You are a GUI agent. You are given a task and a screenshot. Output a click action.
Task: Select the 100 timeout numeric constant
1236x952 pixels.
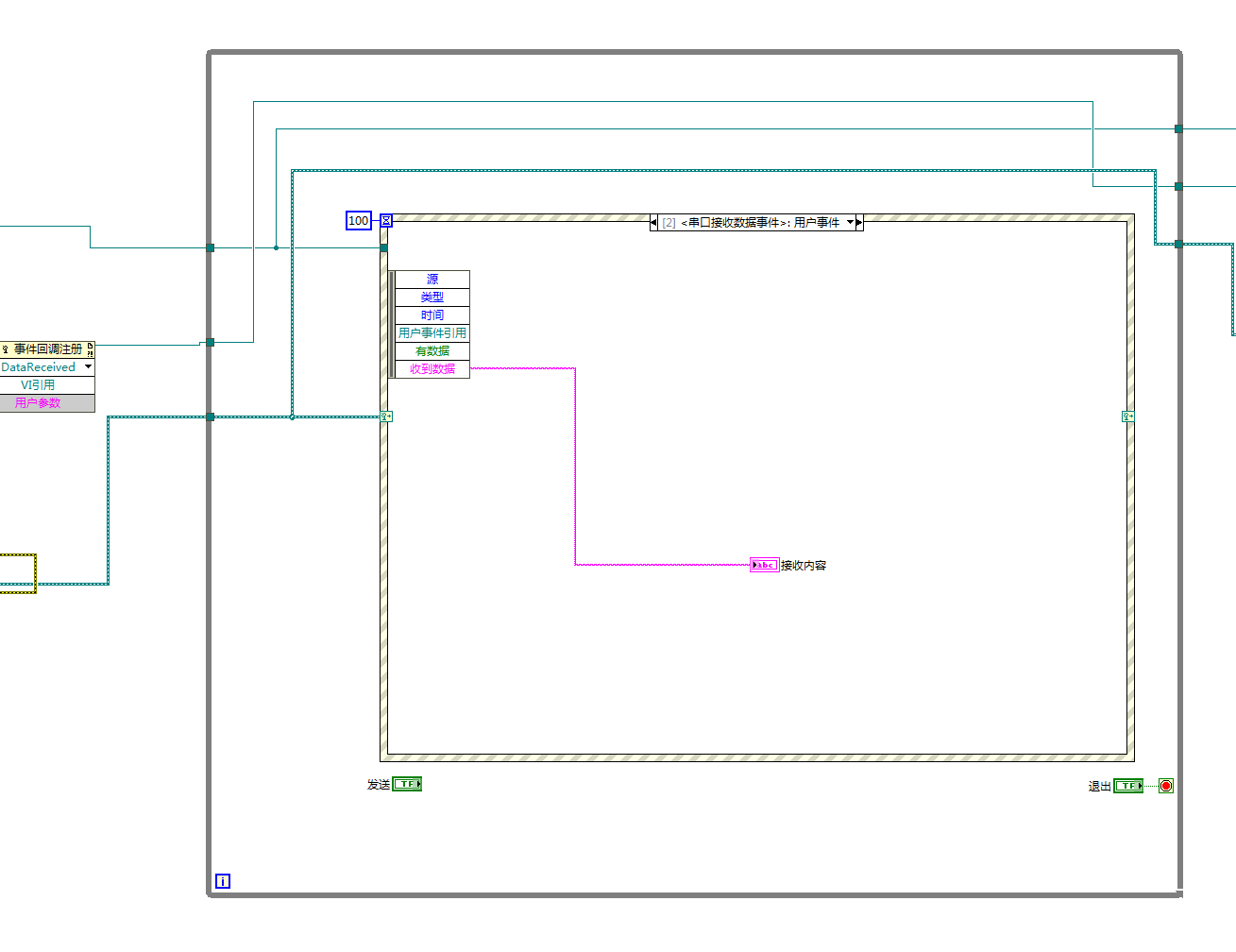tap(359, 221)
